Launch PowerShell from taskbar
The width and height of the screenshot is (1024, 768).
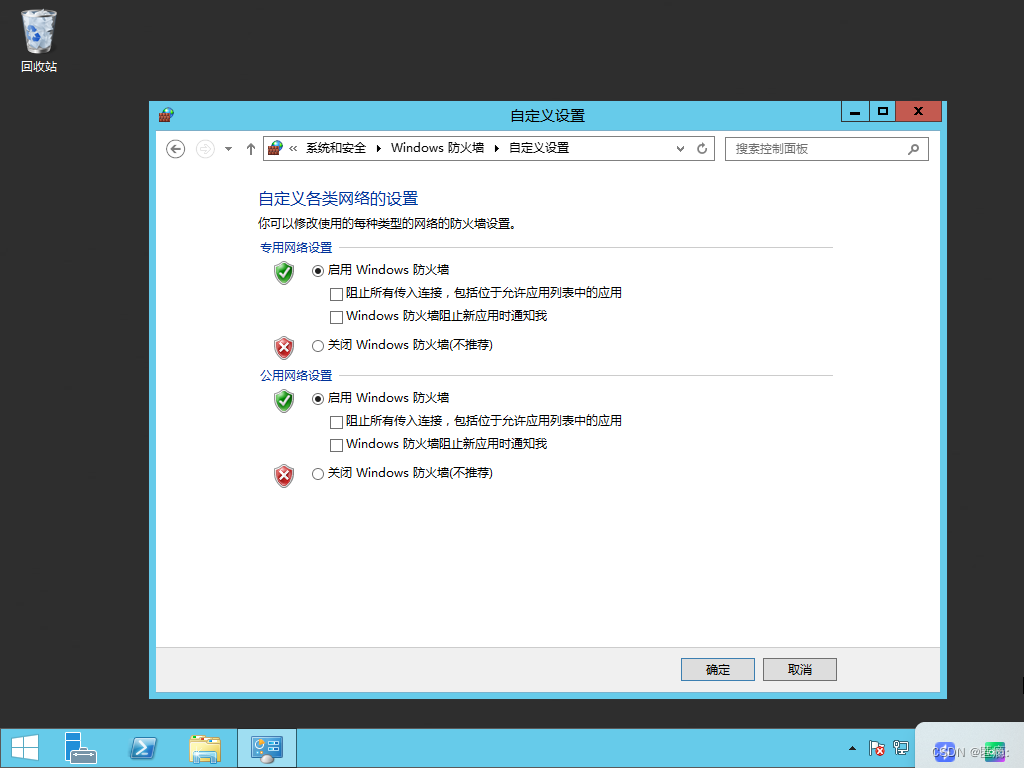coord(143,748)
